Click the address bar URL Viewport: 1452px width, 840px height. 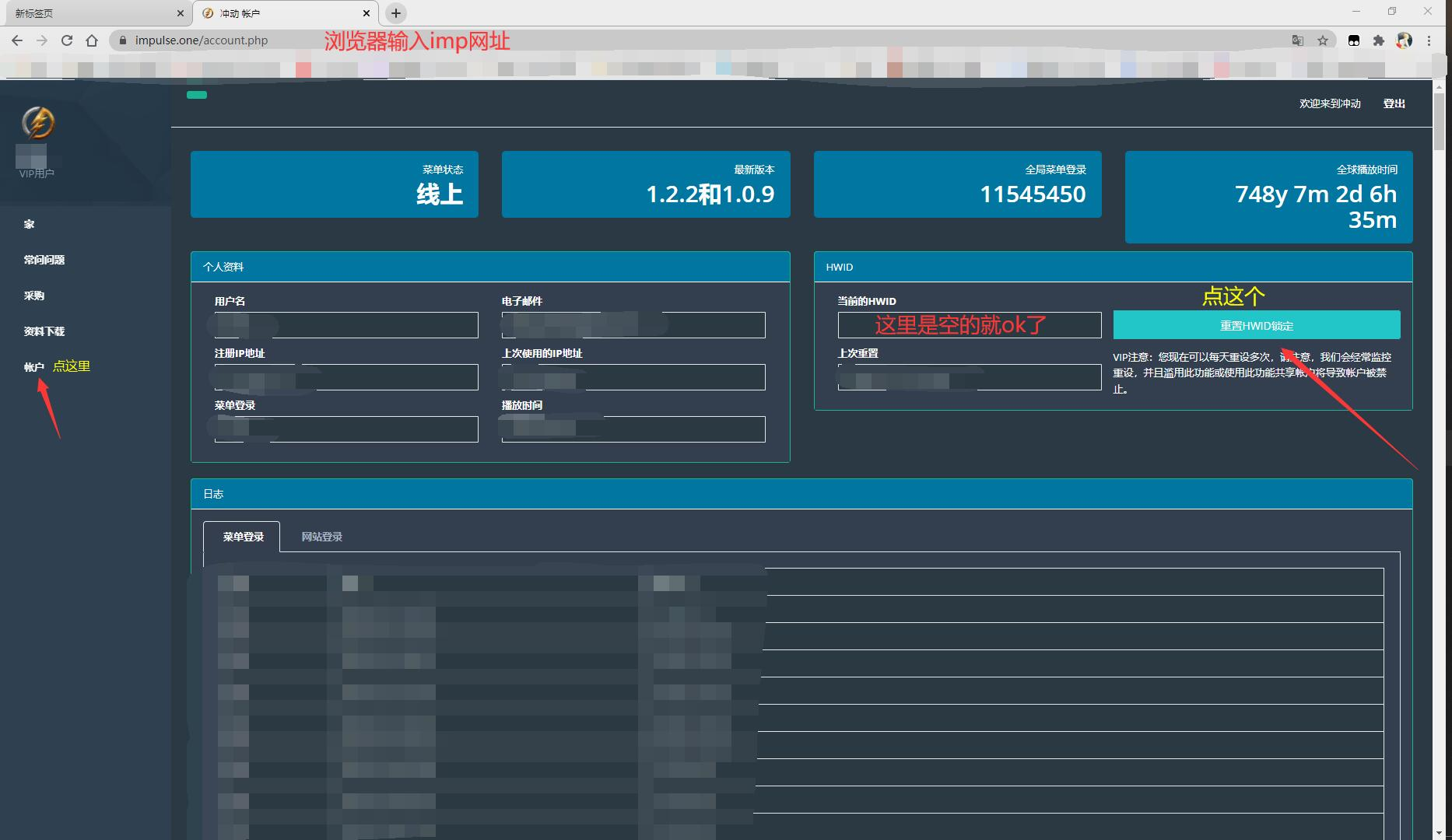[x=202, y=40]
